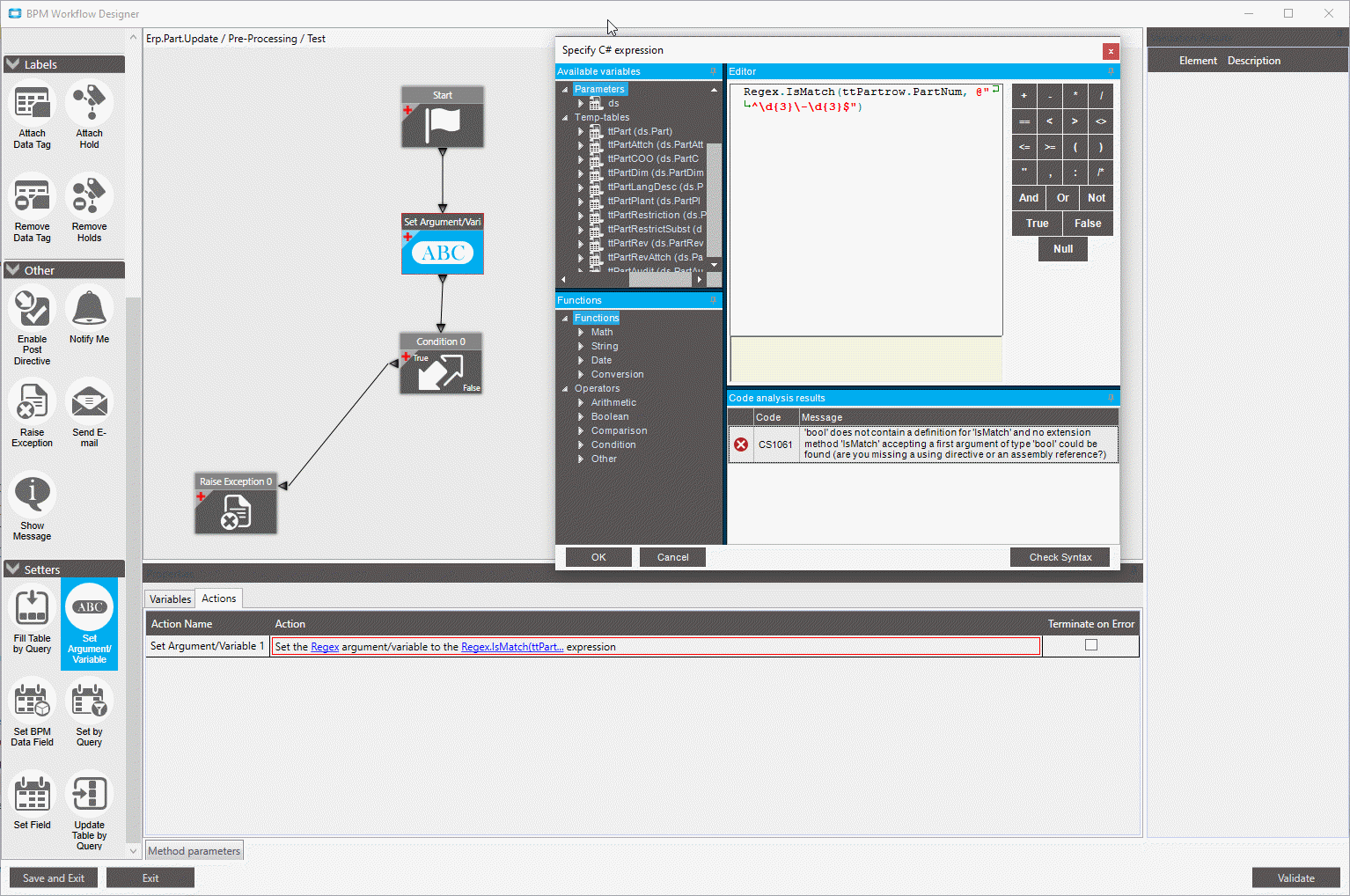Click the error icon for CS1061

click(741, 444)
